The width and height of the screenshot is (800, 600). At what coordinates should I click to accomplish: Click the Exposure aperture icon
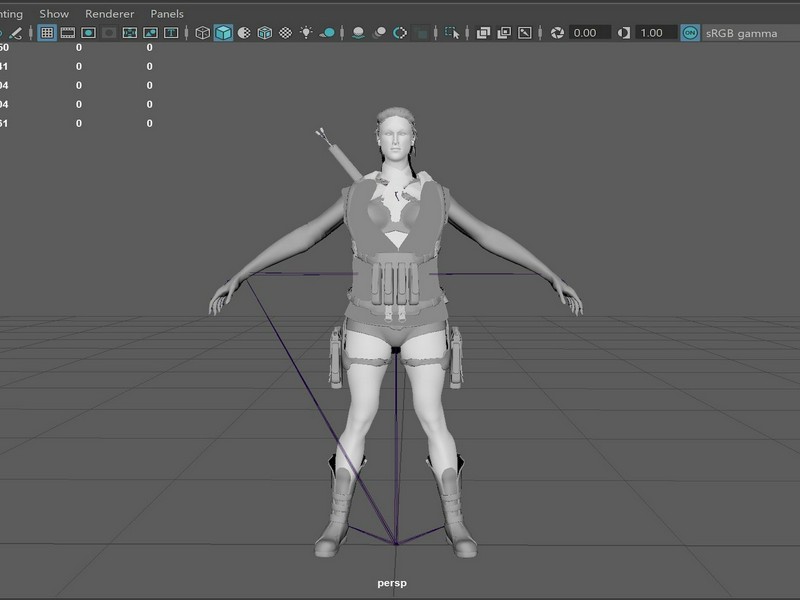click(557, 33)
